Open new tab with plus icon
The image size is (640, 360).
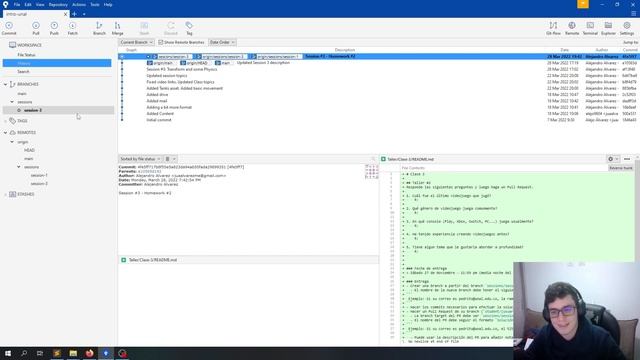click(74, 14)
